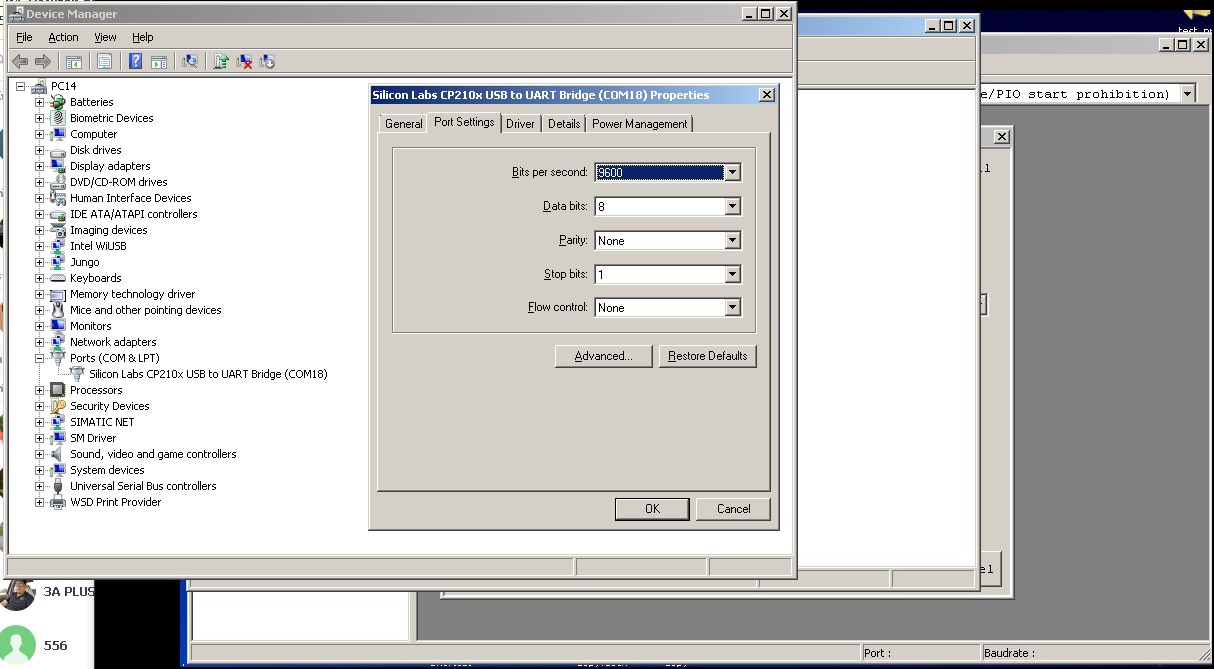Expand the Universal Serial Bus controllers node
1214x669 pixels.
click(x=40, y=486)
